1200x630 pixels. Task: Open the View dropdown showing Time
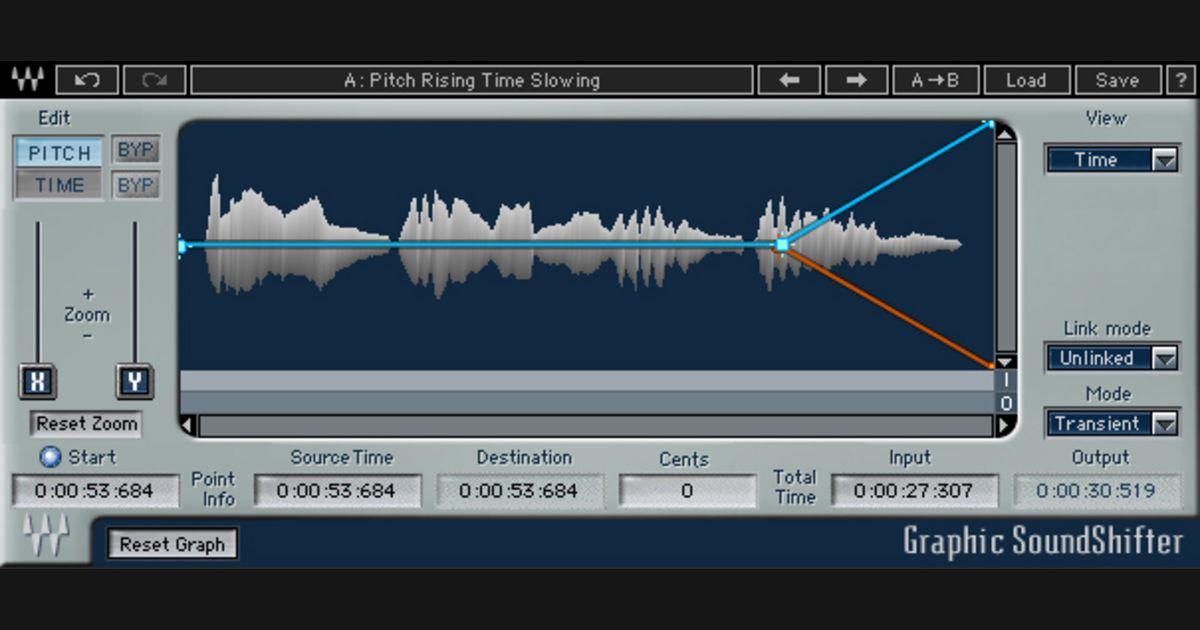point(1112,159)
